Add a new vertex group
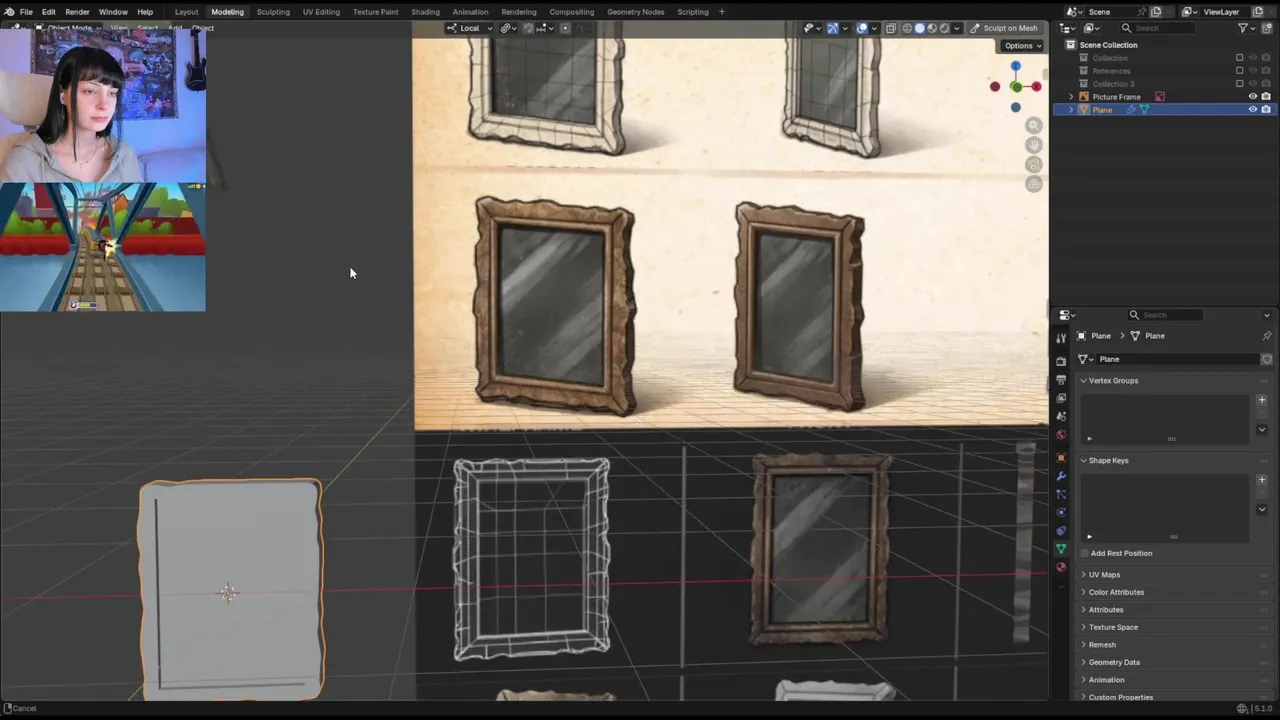This screenshot has height=720, width=1280. pyautogui.click(x=1262, y=400)
